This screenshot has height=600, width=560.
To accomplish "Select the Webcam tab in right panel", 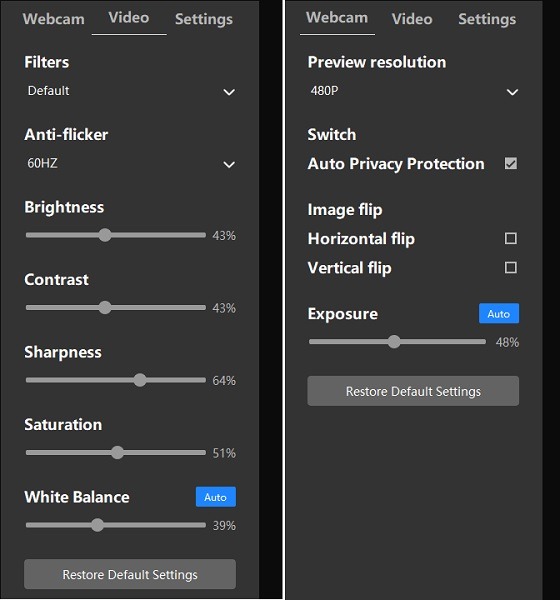I will pos(337,18).
